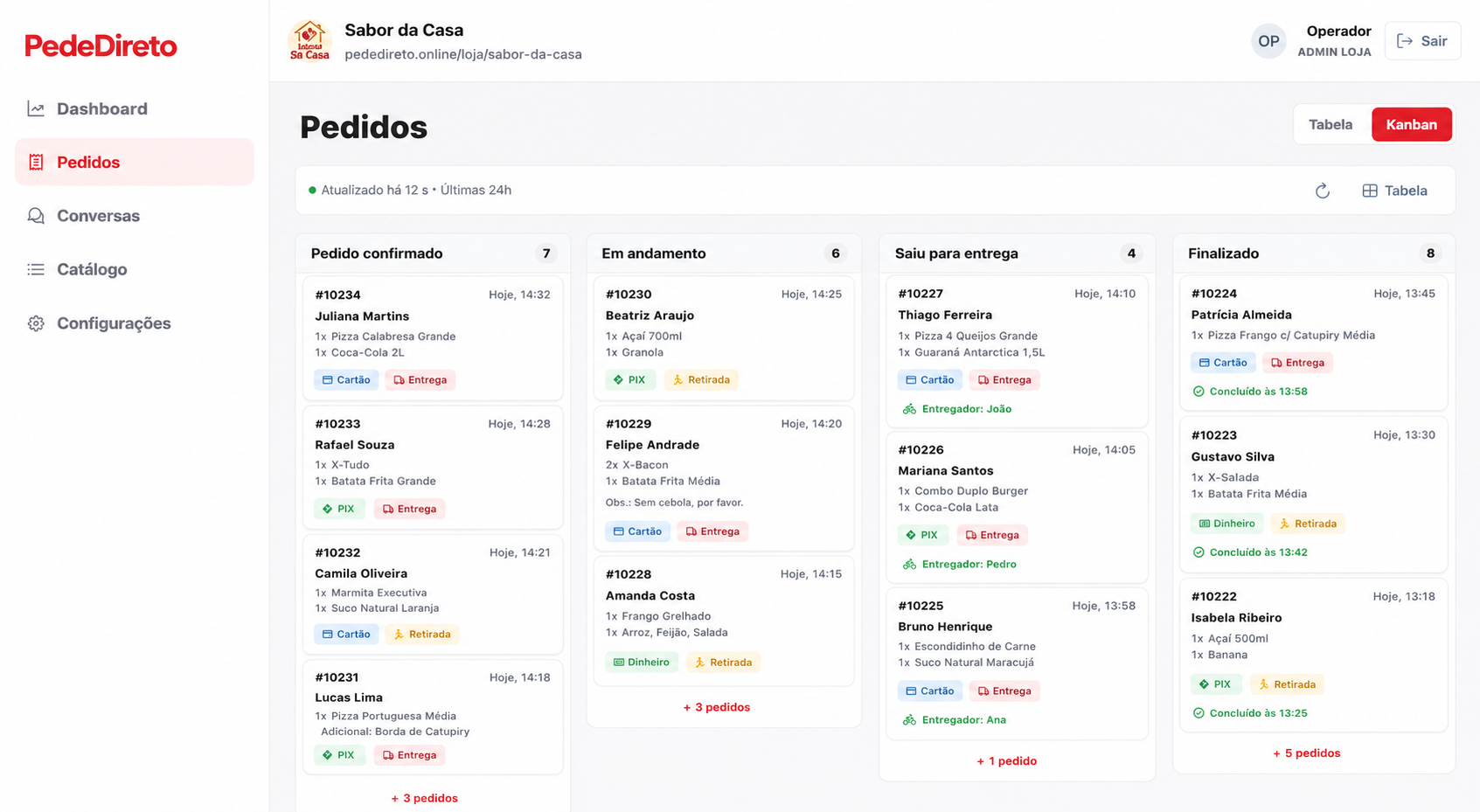Open Configurações menu item
1480x812 pixels.
(135, 323)
